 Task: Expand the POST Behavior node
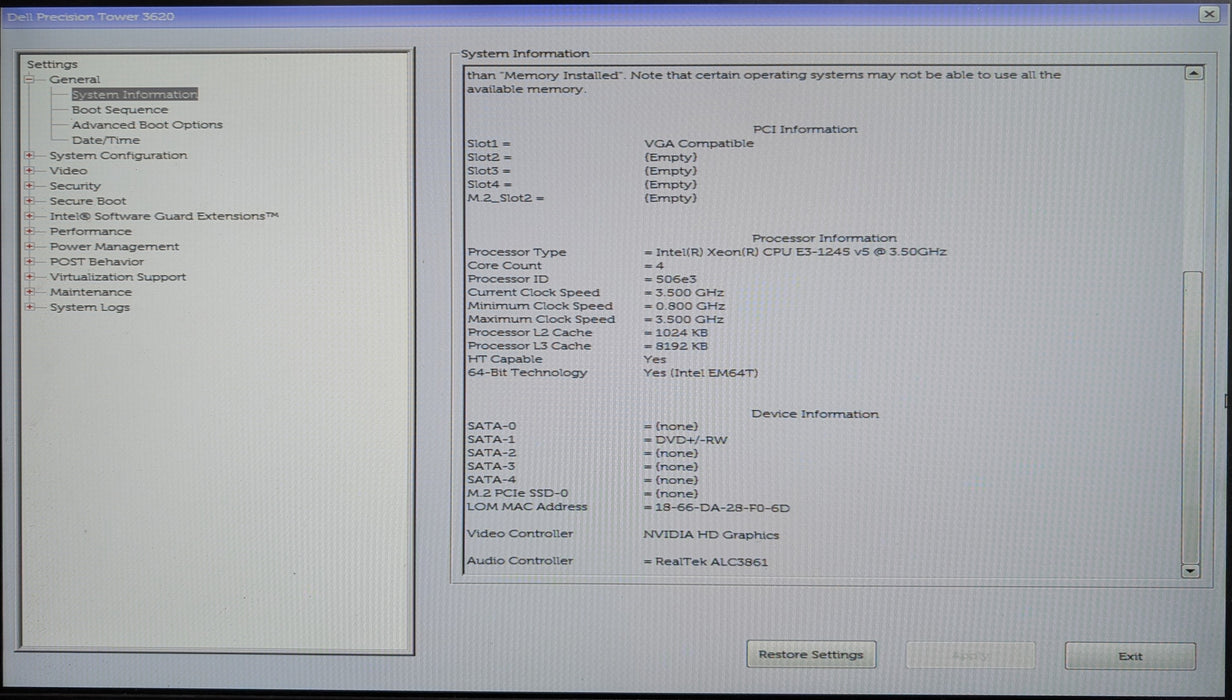click(29, 262)
